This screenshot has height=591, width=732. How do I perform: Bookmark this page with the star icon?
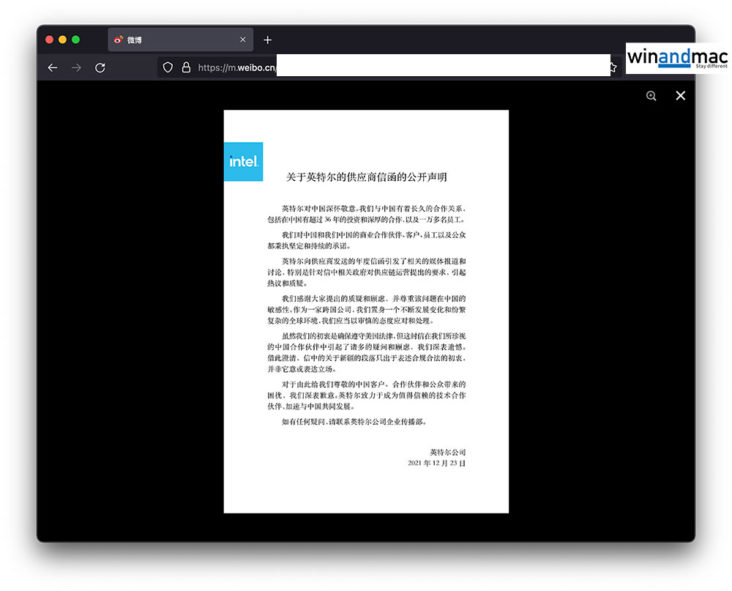click(612, 67)
